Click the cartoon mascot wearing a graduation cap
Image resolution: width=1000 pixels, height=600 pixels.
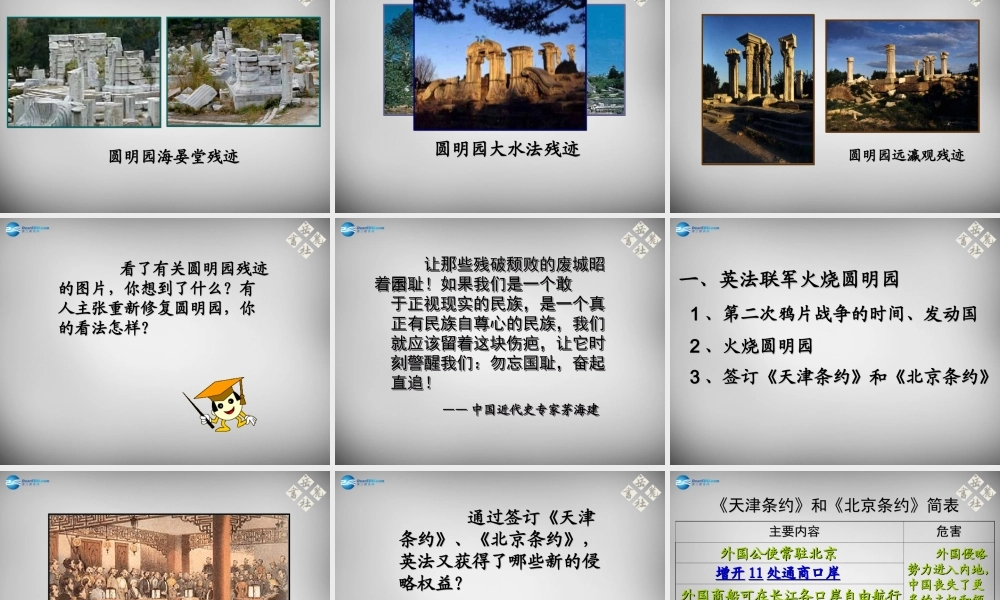point(220,404)
